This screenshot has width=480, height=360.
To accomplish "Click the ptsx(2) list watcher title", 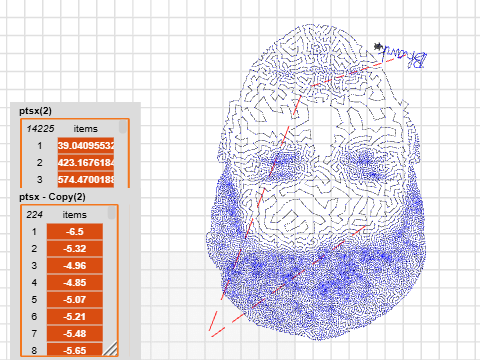I will [35, 111].
